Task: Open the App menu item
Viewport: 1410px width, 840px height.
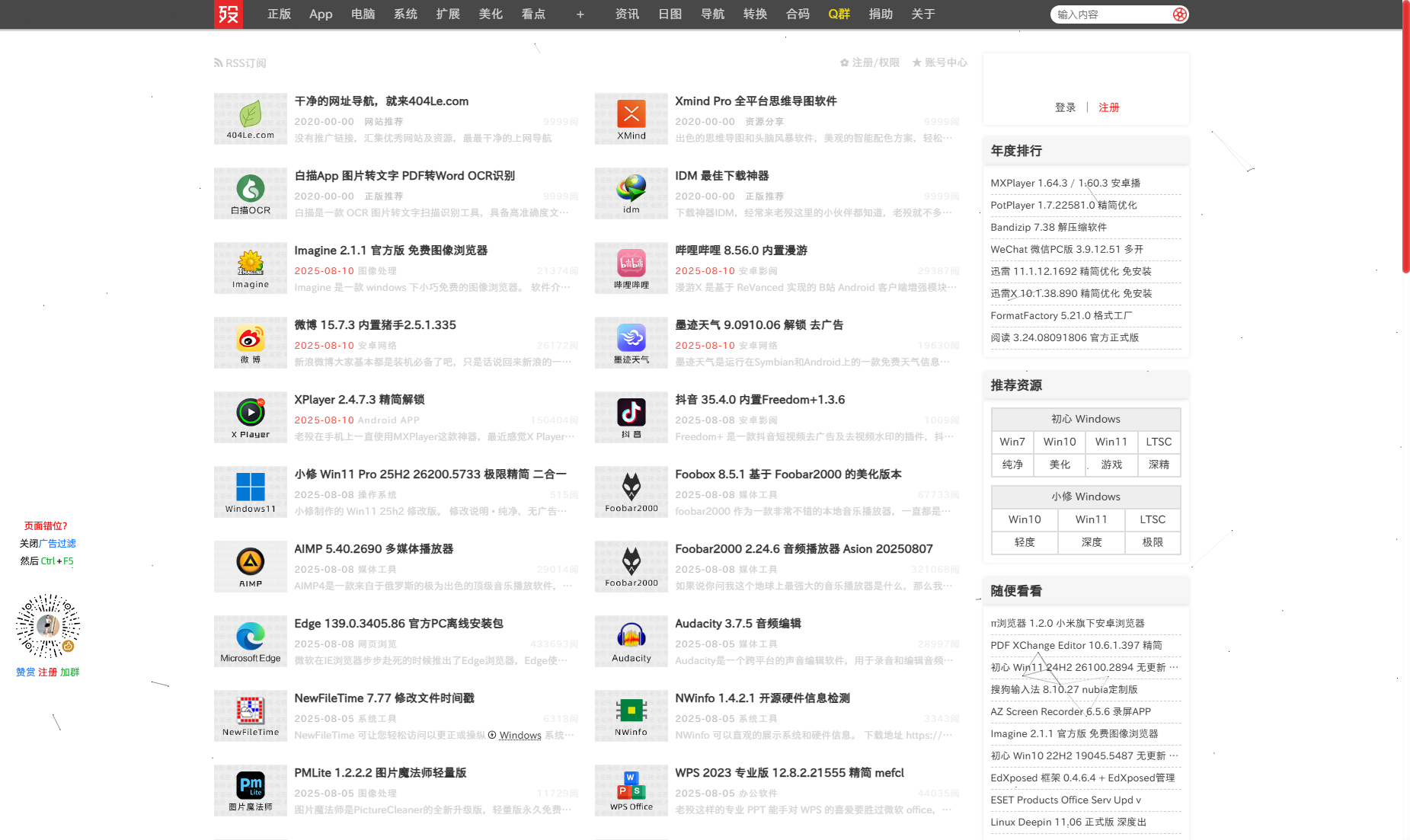Action: (321, 14)
